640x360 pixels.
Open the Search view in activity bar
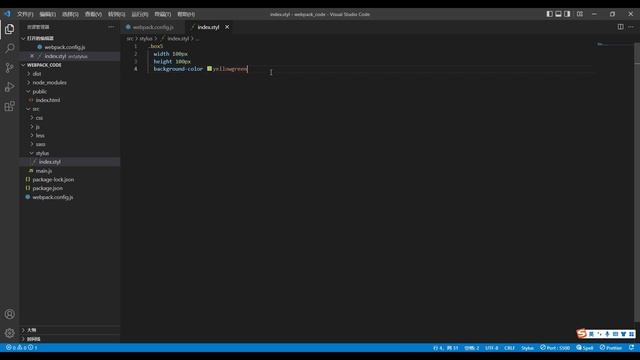(x=9, y=48)
